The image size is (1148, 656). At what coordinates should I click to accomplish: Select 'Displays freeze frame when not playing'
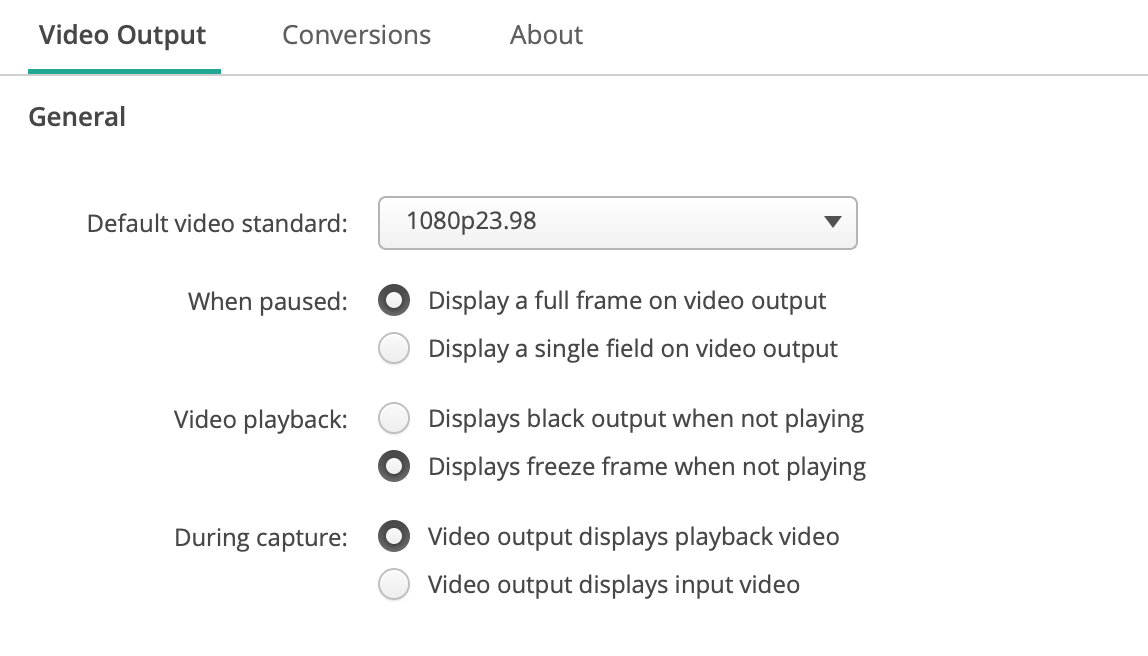[394, 466]
